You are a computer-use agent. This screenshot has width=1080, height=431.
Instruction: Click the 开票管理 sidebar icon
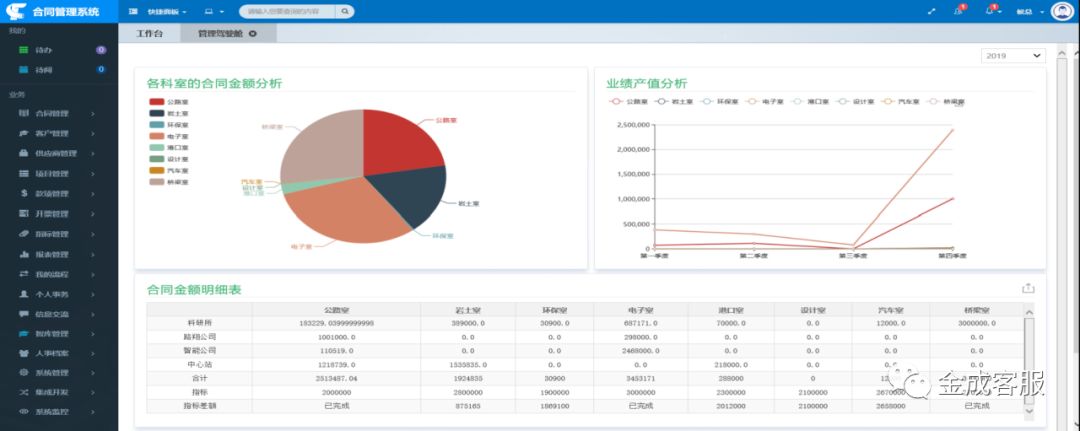(23, 213)
